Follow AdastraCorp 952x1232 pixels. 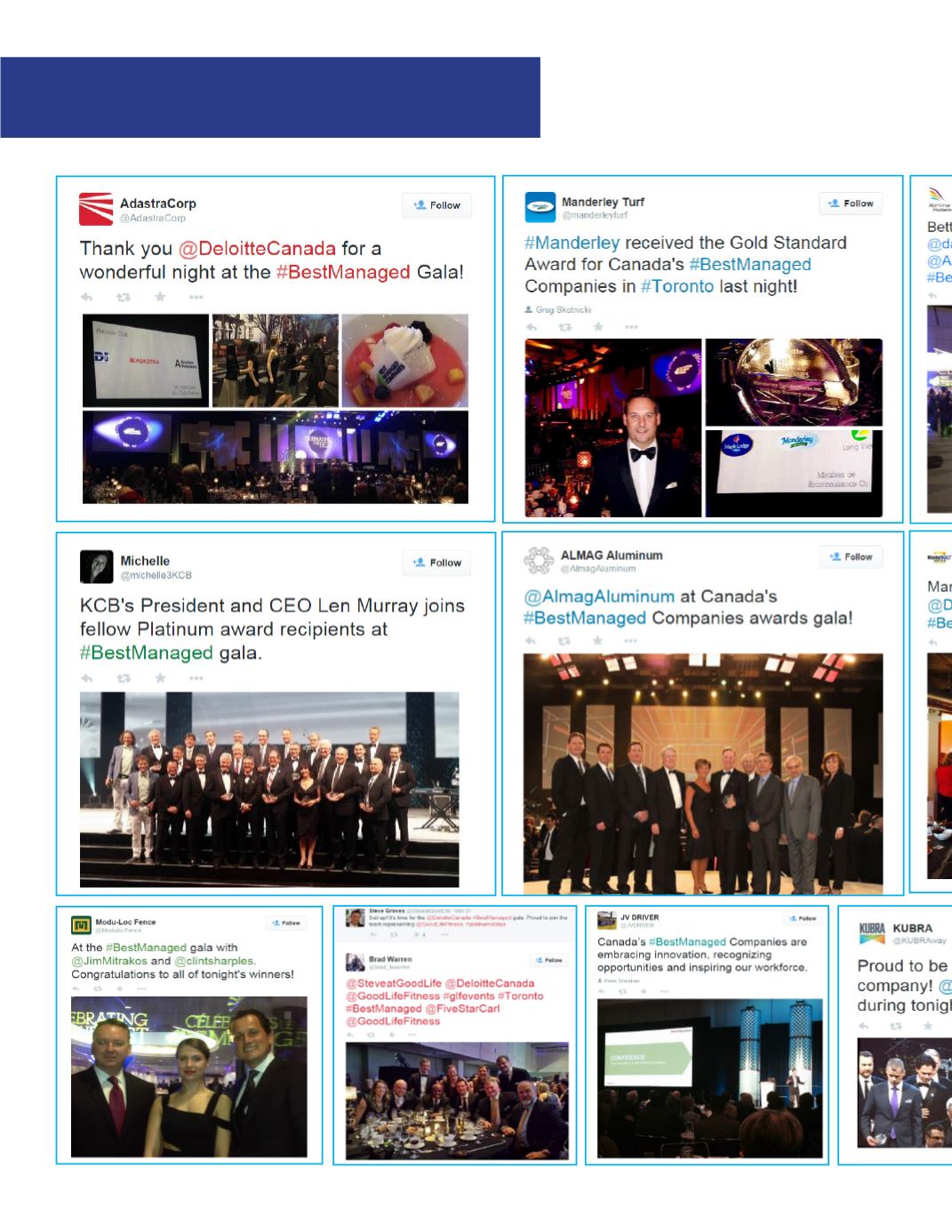point(436,205)
